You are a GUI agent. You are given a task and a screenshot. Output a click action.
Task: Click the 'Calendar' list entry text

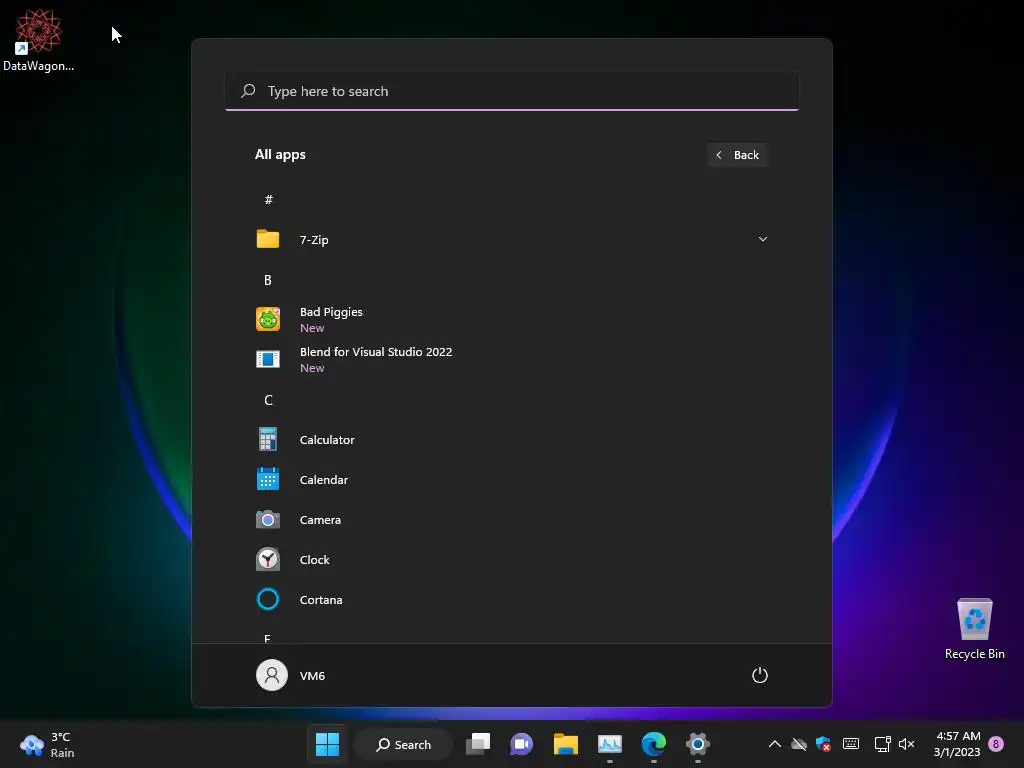pyautogui.click(x=324, y=479)
